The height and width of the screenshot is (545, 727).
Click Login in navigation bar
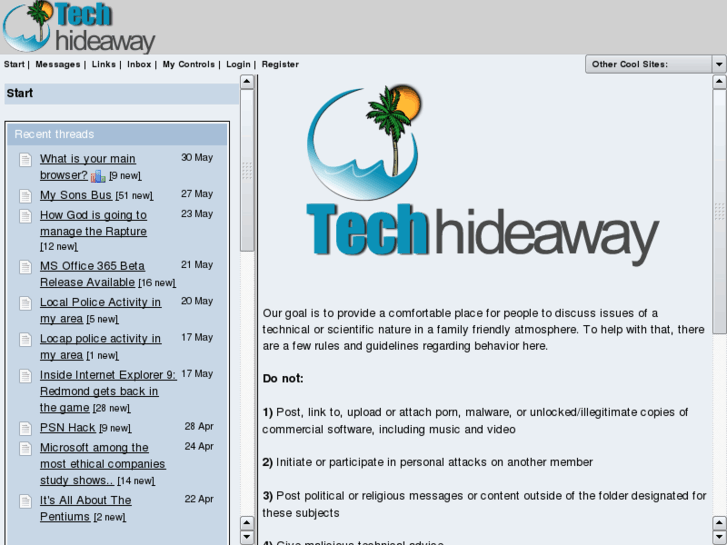tap(238, 64)
